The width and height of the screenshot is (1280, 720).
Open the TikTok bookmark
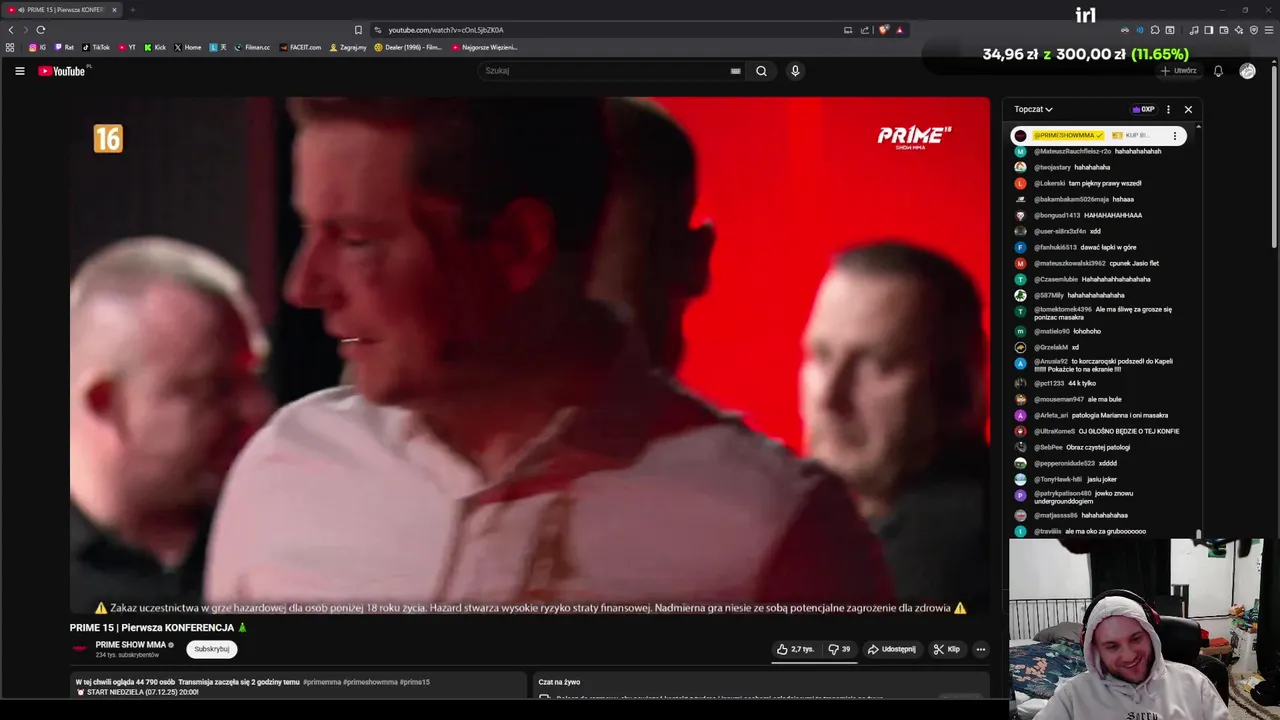[96, 47]
